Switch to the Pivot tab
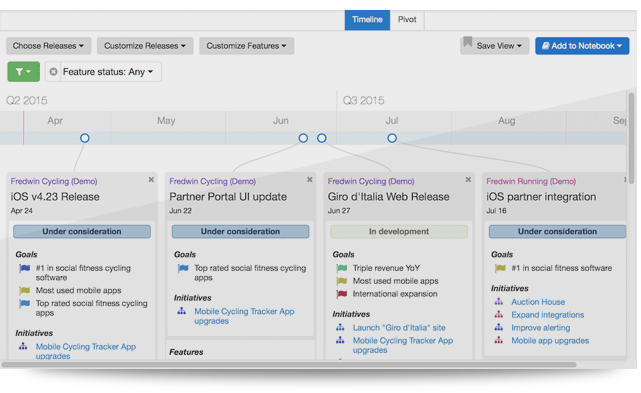This screenshot has width=641, height=393. (407, 20)
